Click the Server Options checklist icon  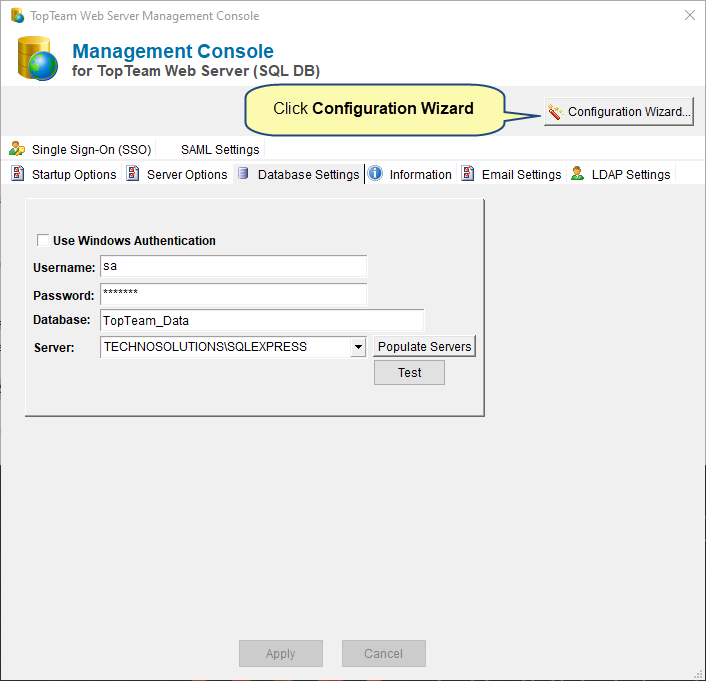(133, 173)
